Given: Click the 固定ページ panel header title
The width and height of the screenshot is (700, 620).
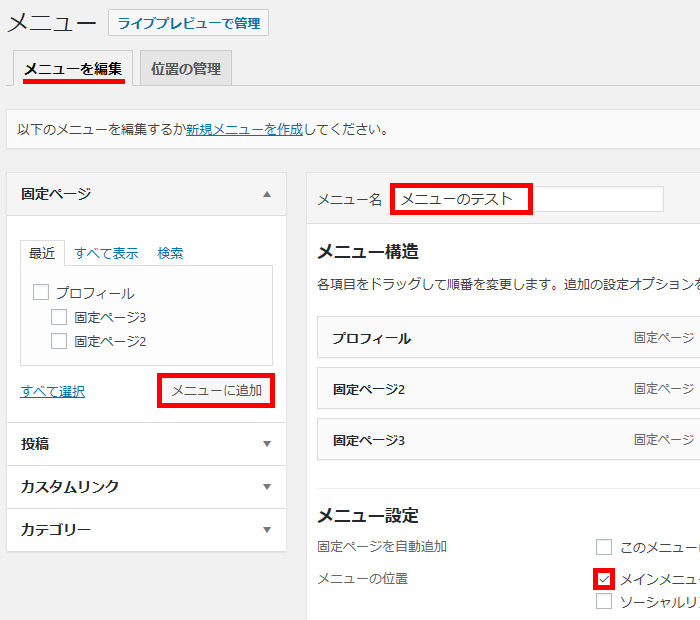Looking at the screenshot, I should tap(56, 194).
